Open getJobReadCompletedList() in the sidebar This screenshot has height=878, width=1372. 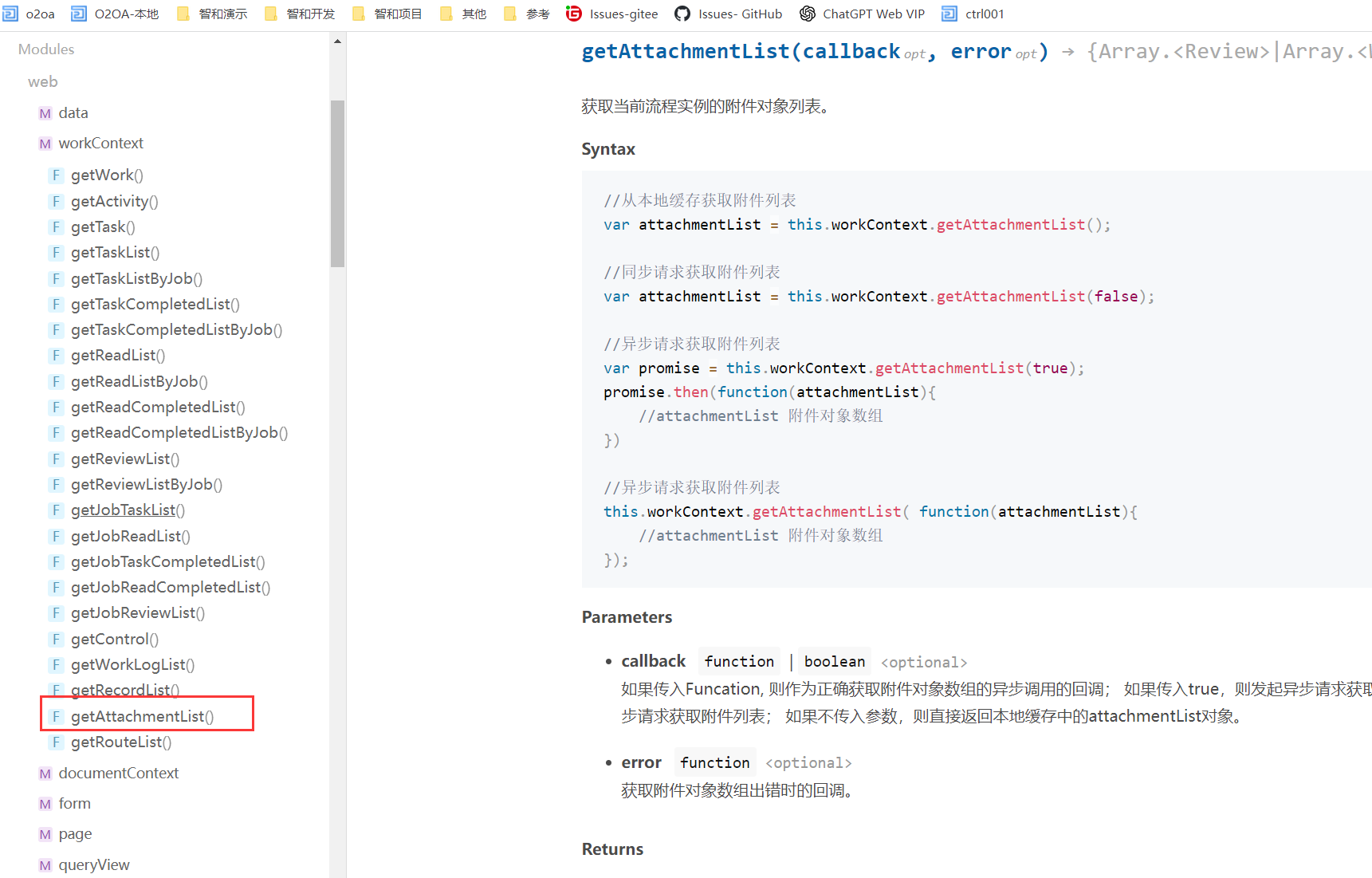coord(171,588)
